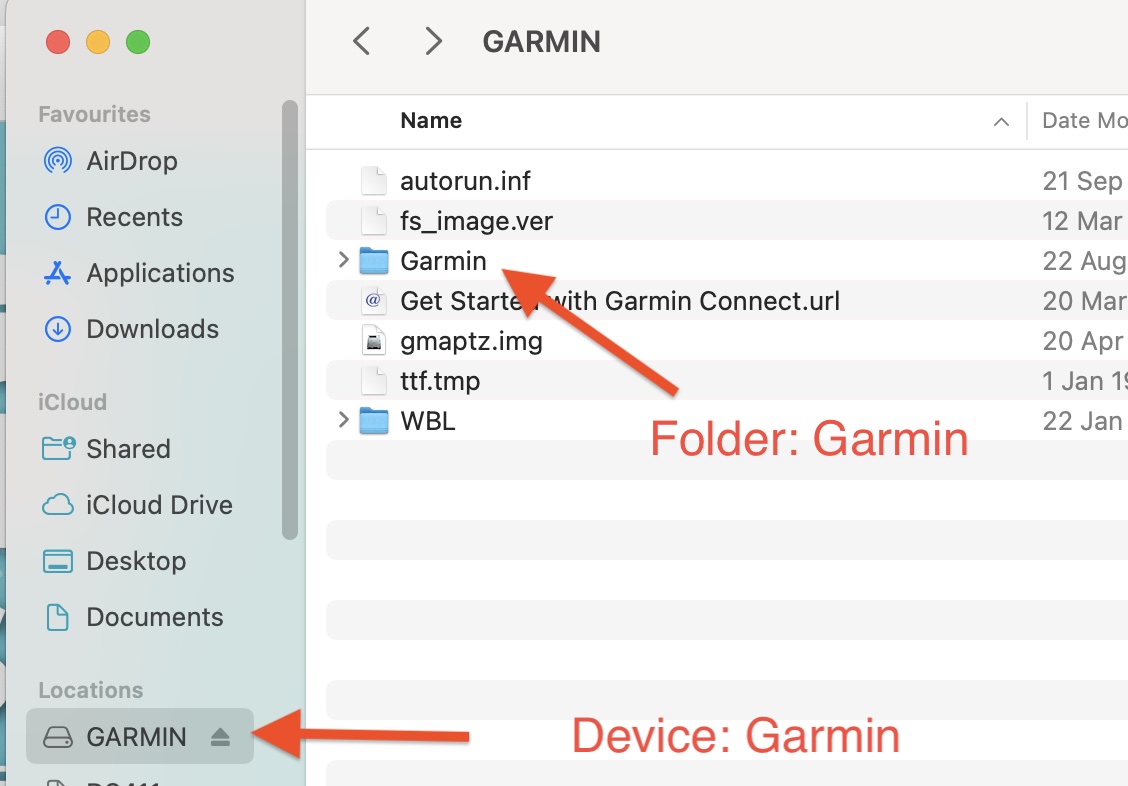Eject the GARMIN device
The image size is (1128, 786).
point(220,736)
